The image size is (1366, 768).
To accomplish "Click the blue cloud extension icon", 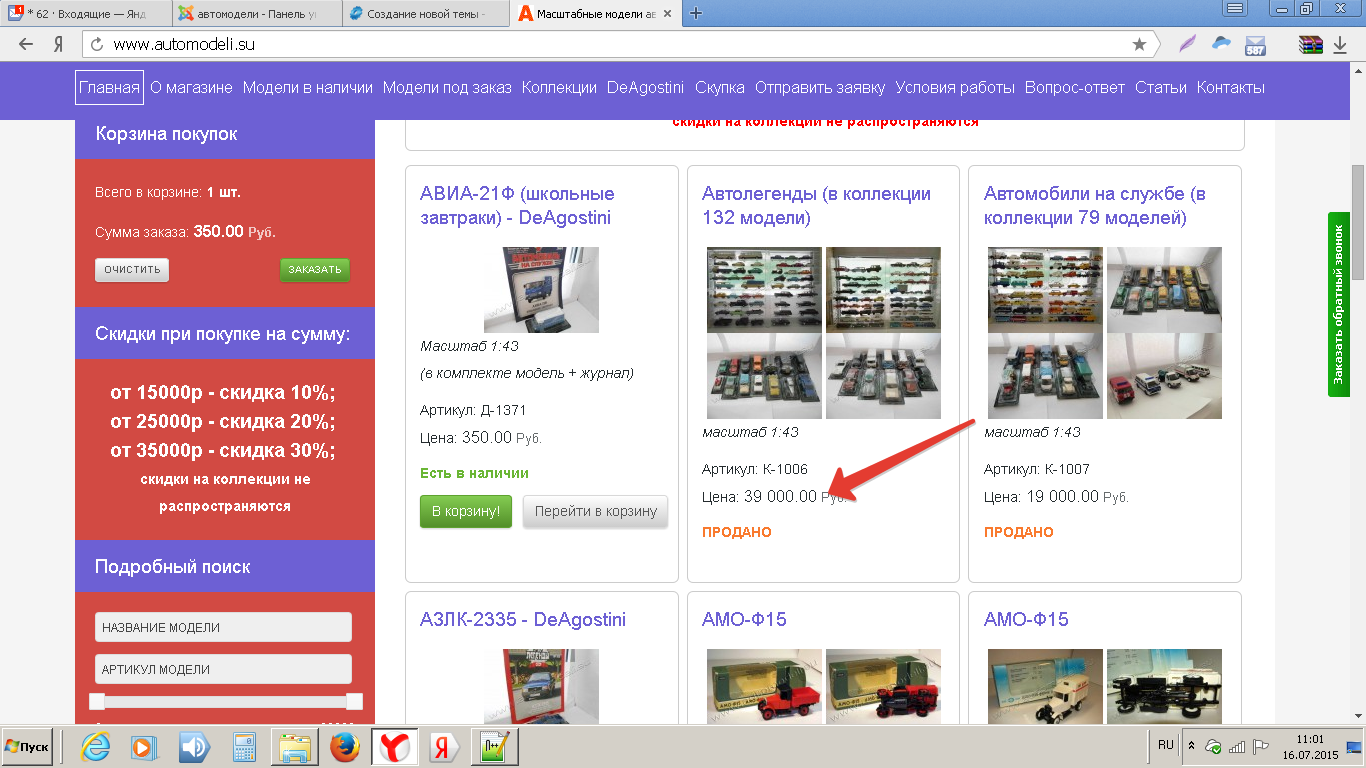I will pos(1221,44).
